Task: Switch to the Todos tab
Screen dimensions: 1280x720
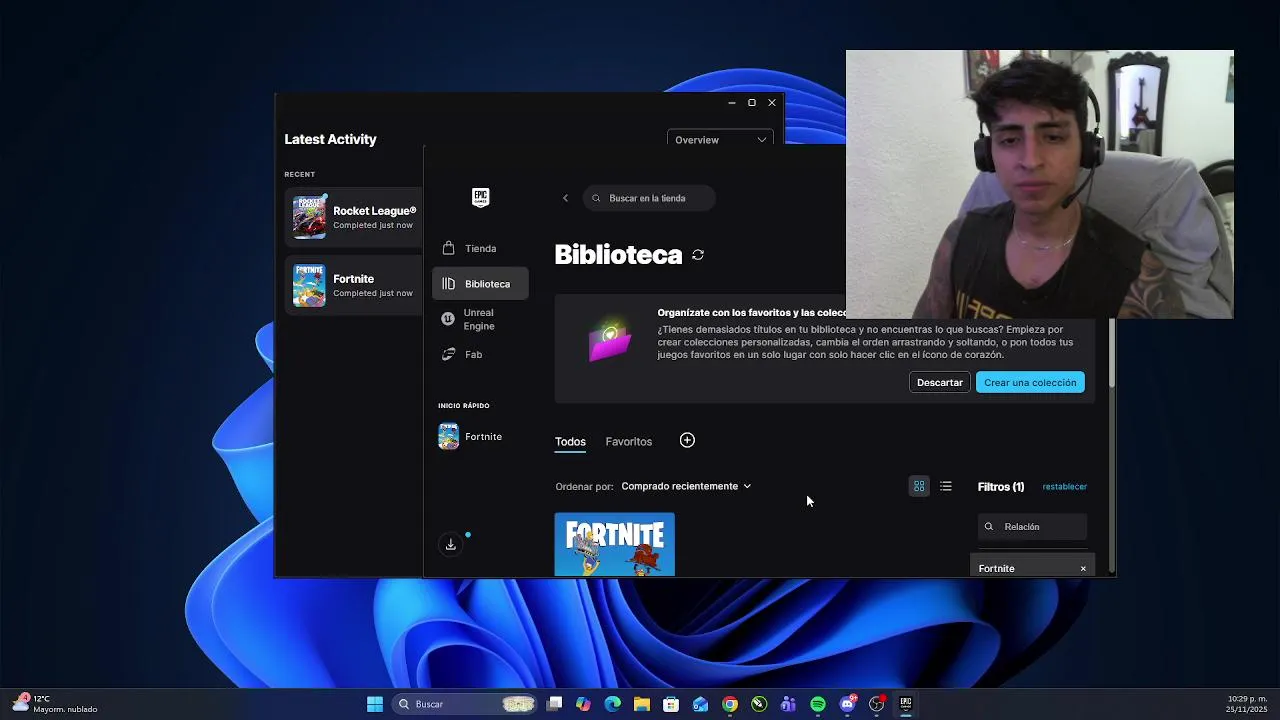Action: point(570,441)
